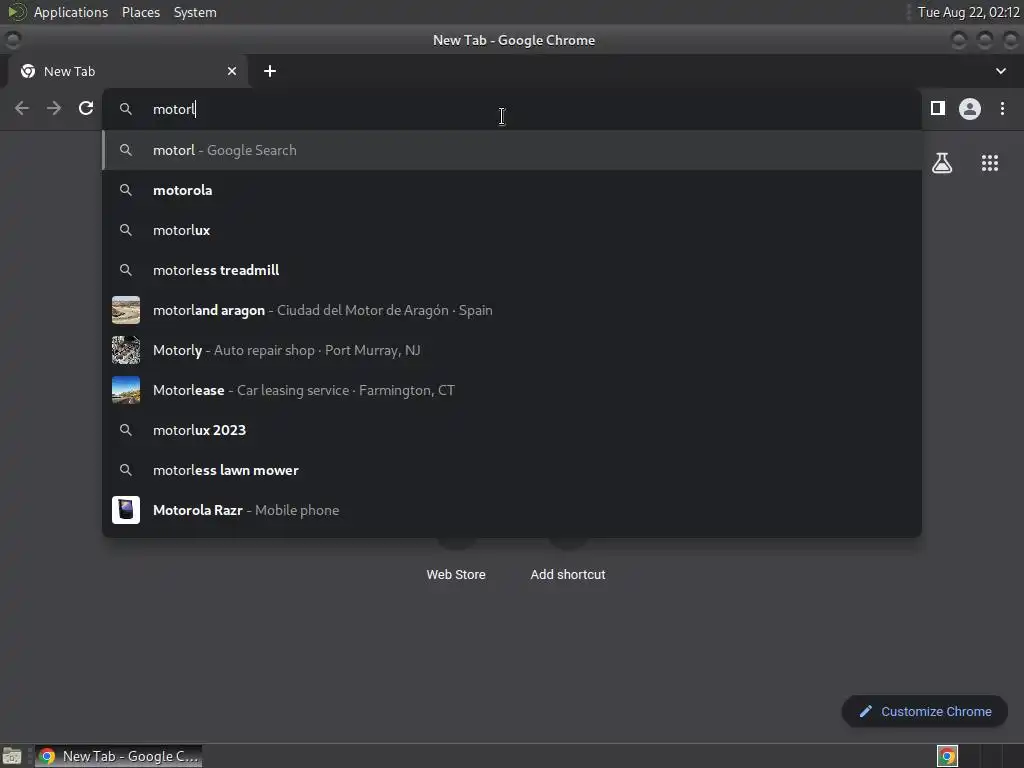Open the Places menu
Screen dimensions: 1024x768
141,12
